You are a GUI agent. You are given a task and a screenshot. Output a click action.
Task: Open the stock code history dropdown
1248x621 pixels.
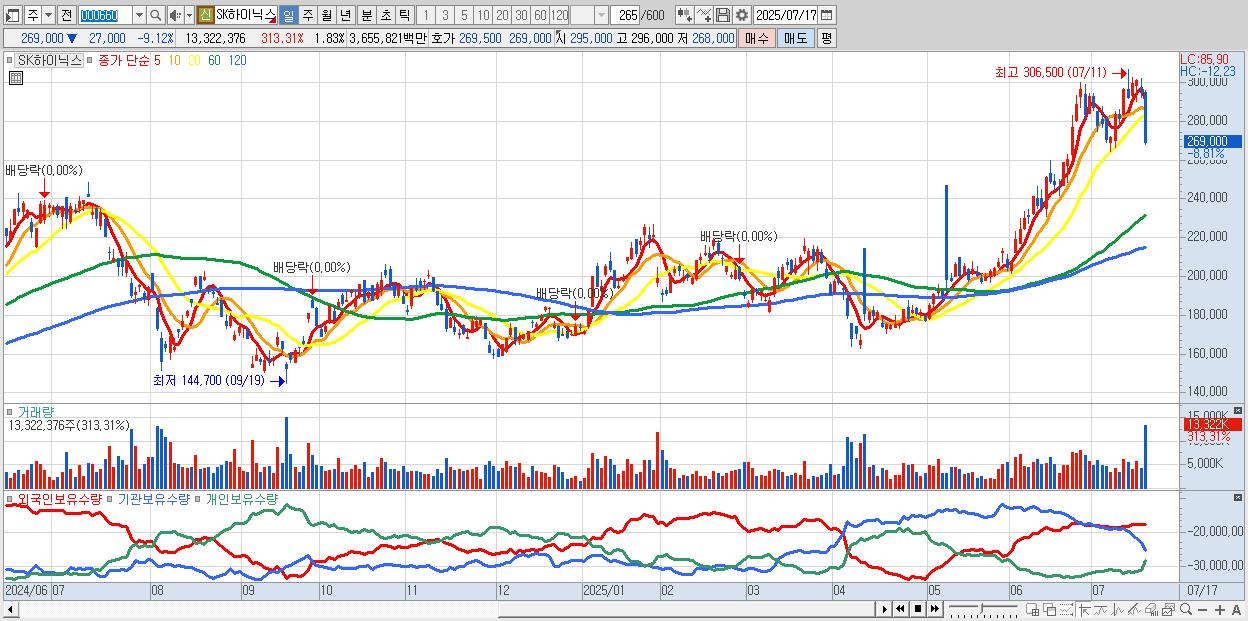coord(139,15)
